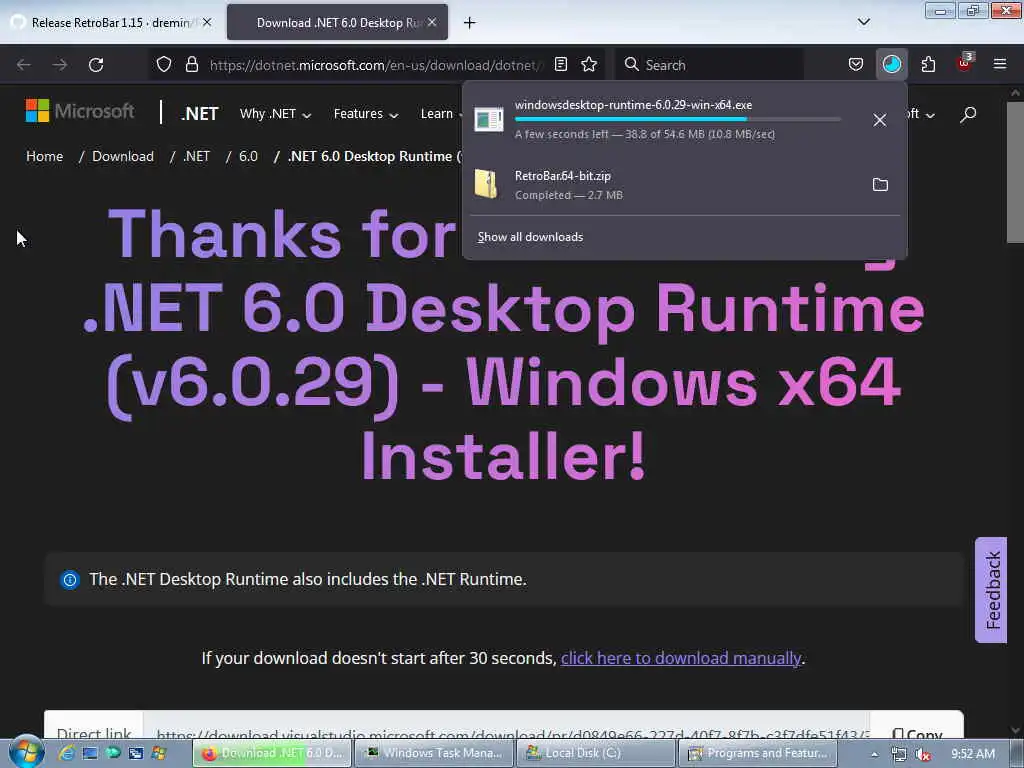
Task: Click the RetroBar64-bit.zip file icon
Action: pyautogui.click(x=486, y=184)
